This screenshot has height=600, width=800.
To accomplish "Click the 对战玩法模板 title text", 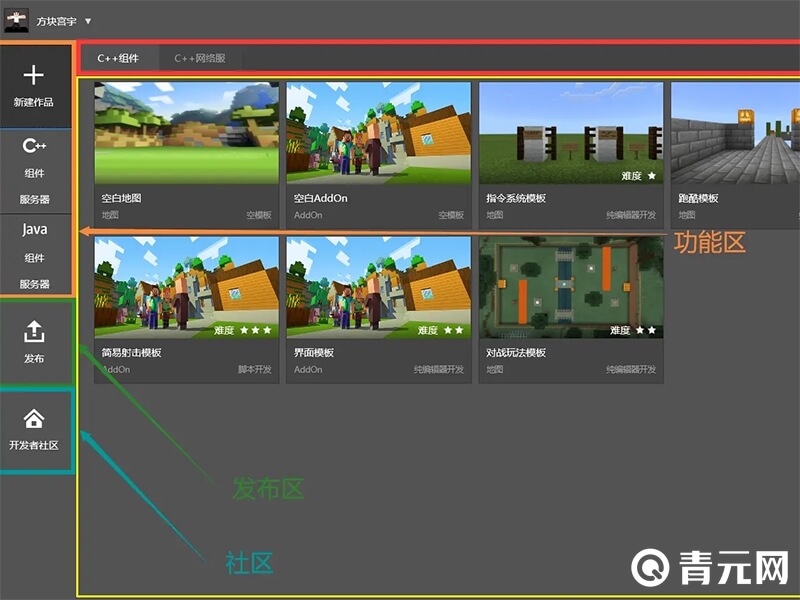I will 516,353.
